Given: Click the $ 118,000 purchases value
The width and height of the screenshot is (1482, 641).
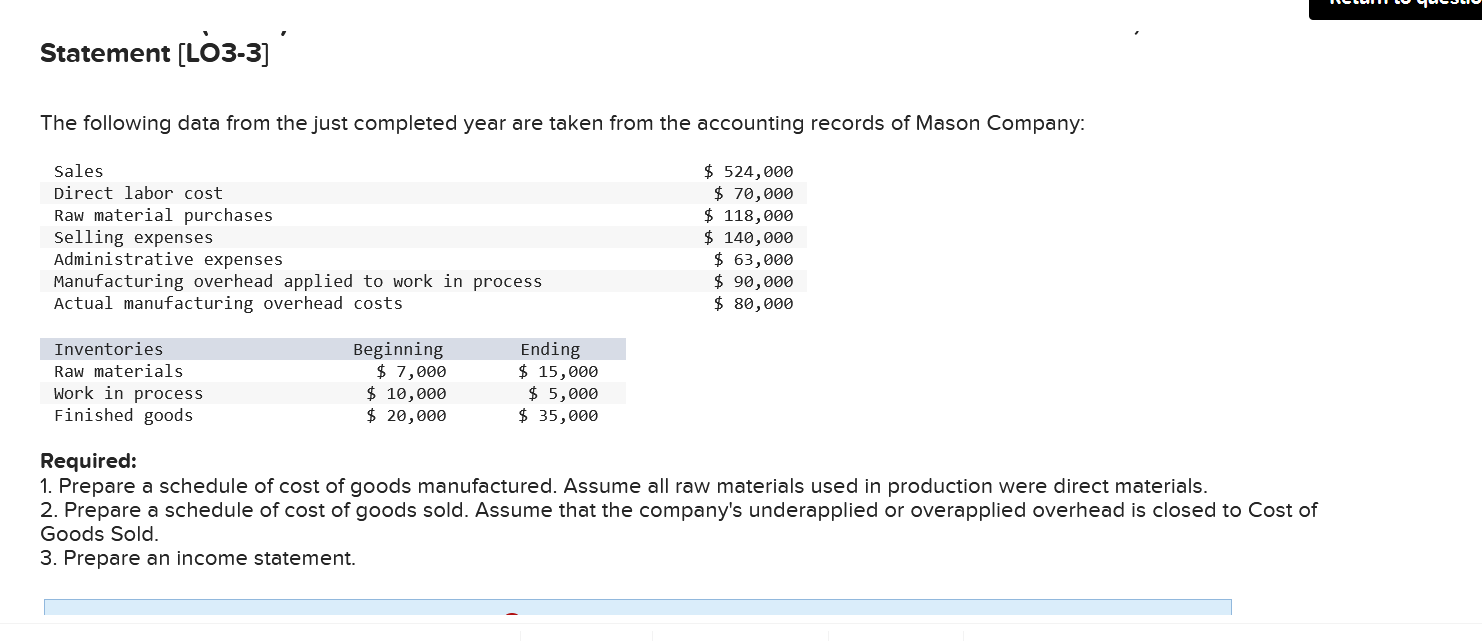Looking at the screenshot, I should (748, 215).
